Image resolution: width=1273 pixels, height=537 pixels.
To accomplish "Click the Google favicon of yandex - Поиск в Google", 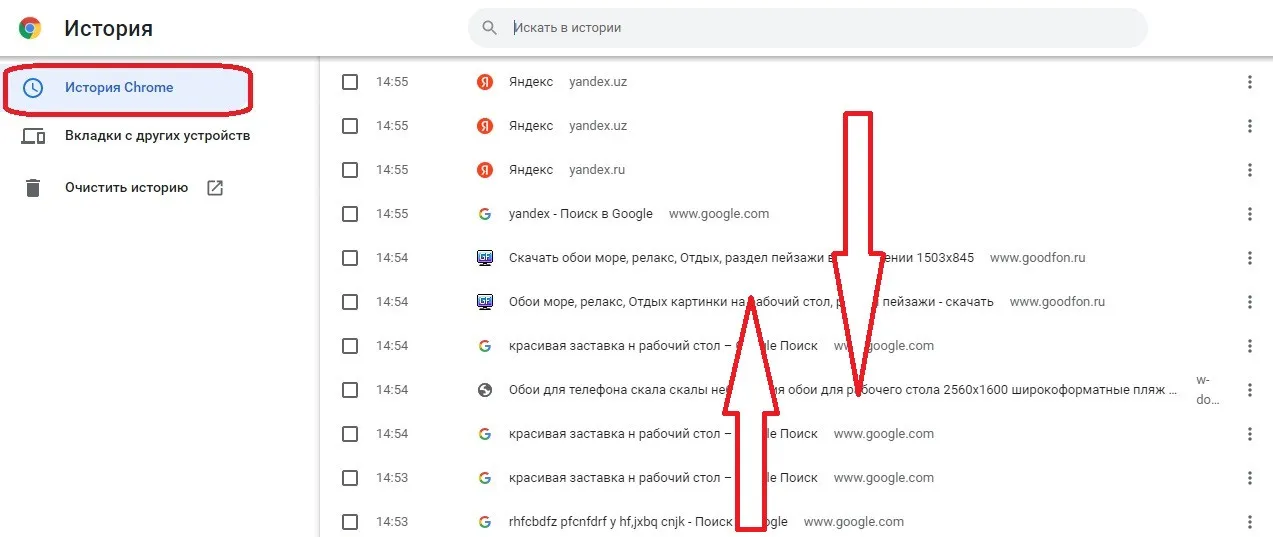I will pyautogui.click(x=485, y=214).
